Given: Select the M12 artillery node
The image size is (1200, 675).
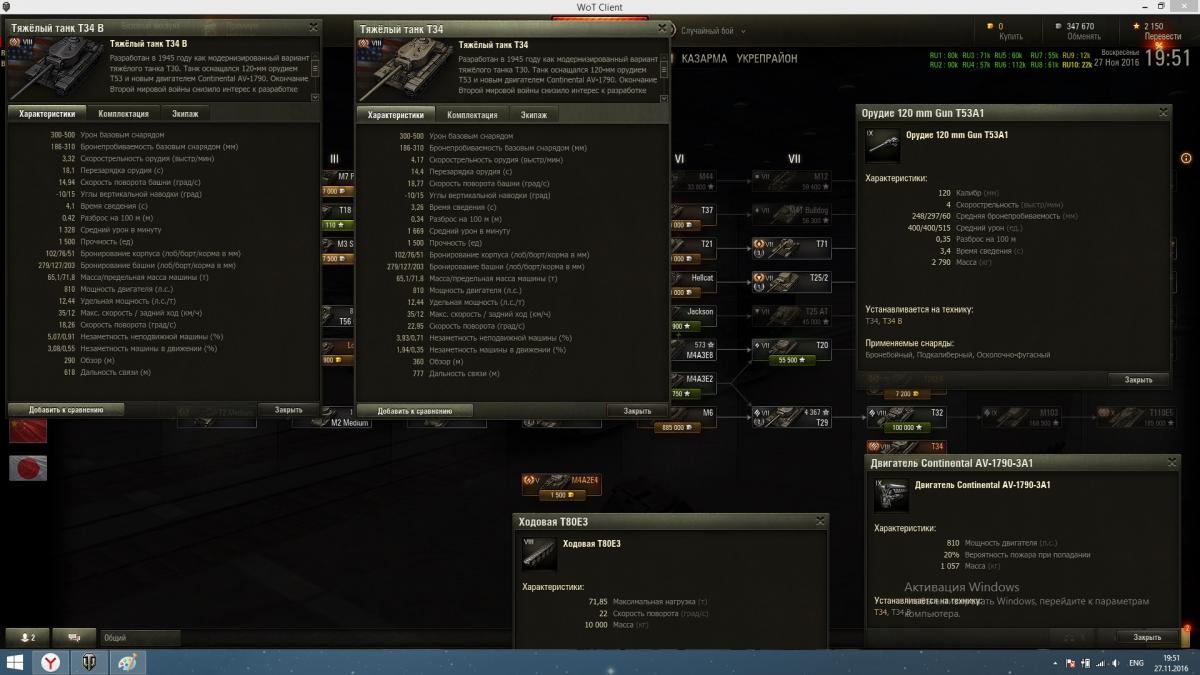Looking at the screenshot, I should click(791, 179).
